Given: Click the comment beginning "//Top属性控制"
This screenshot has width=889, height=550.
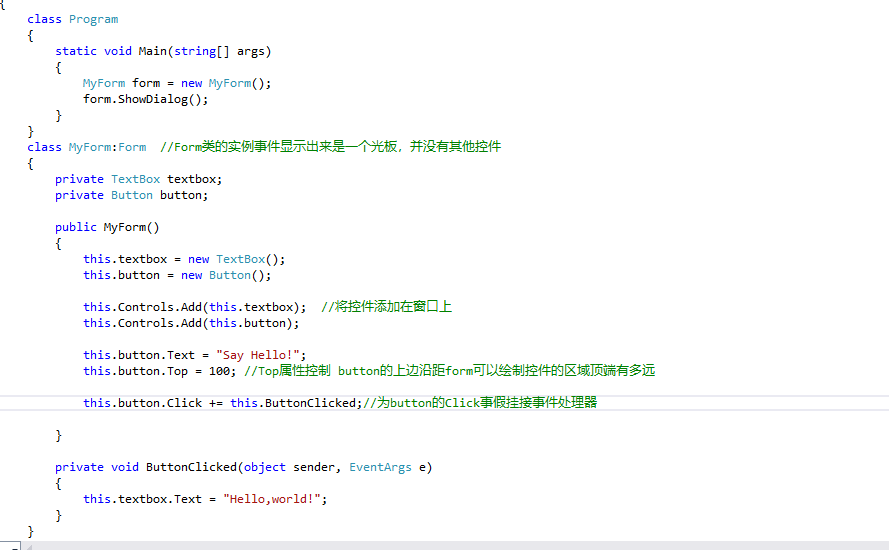Looking at the screenshot, I should (450, 371).
